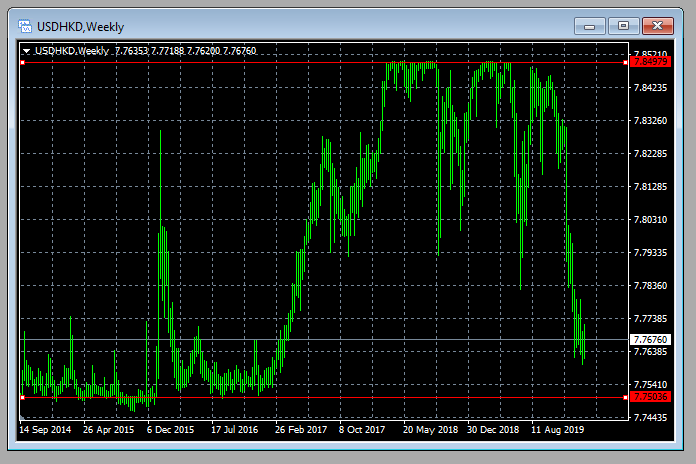Click the 11 Aug 2019 date label
The width and height of the screenshot is (696, 464).
click(x=558, y=430)
